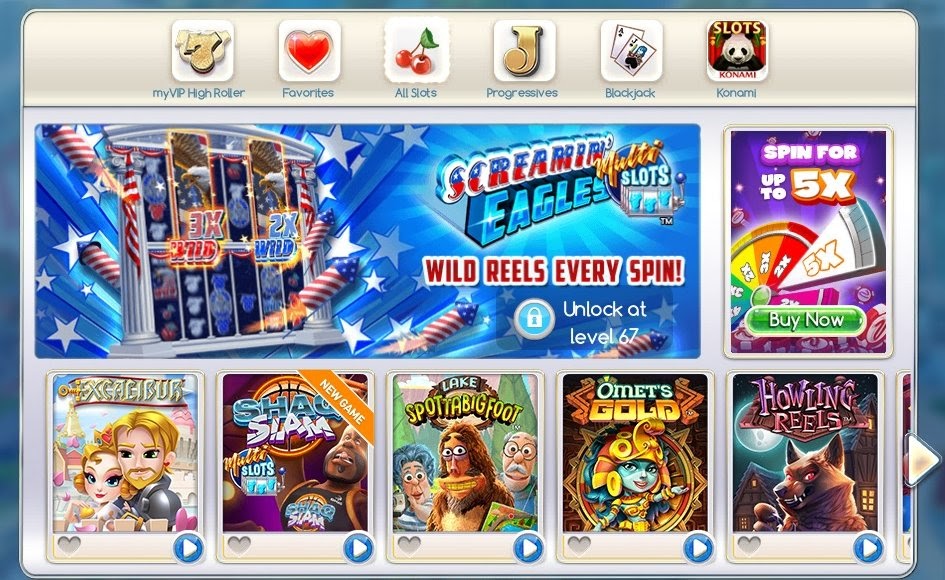
Task: Click the Buy Now button
Action: (805, 320)
